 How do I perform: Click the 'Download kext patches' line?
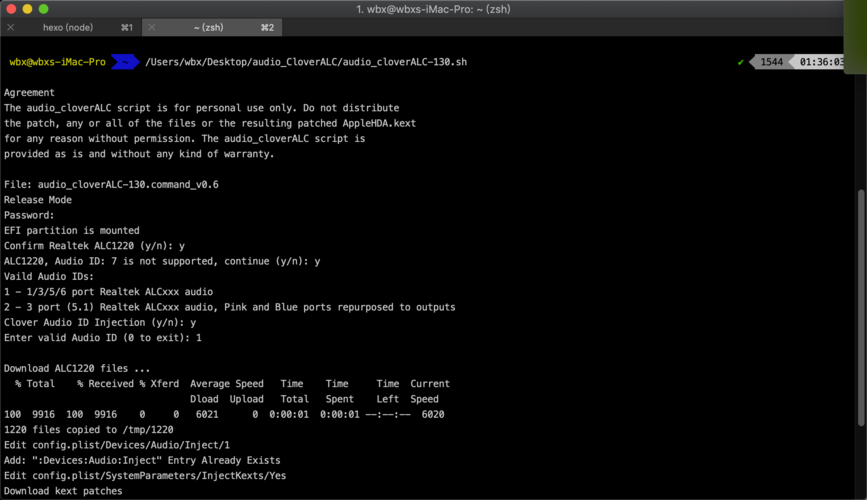click(x=63, y=491)
